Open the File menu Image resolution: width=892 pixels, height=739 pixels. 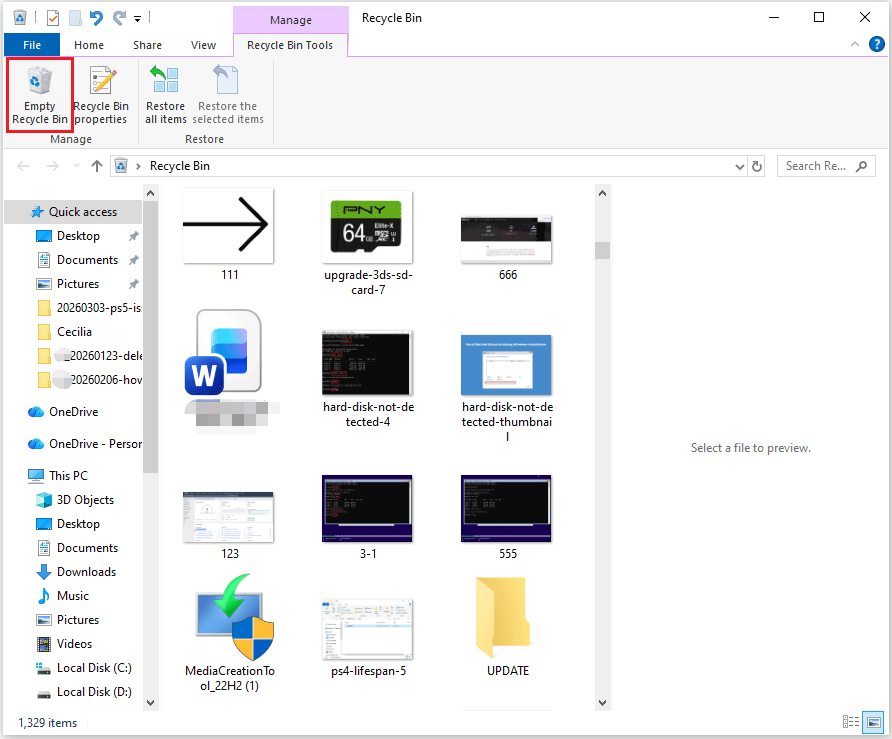click(x=31, y=44)
